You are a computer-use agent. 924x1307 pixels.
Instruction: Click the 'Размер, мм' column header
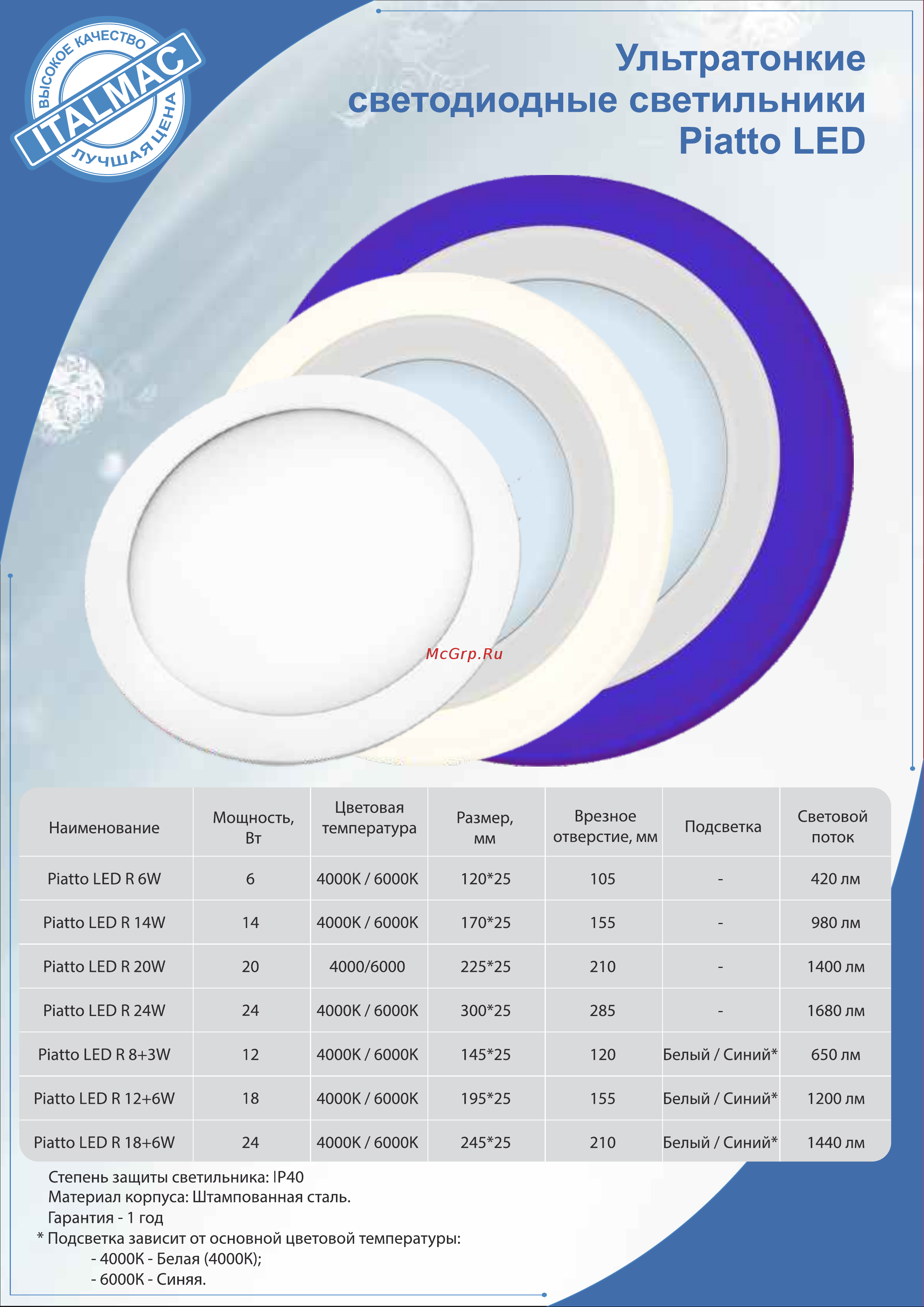click(x=485, y=828)
